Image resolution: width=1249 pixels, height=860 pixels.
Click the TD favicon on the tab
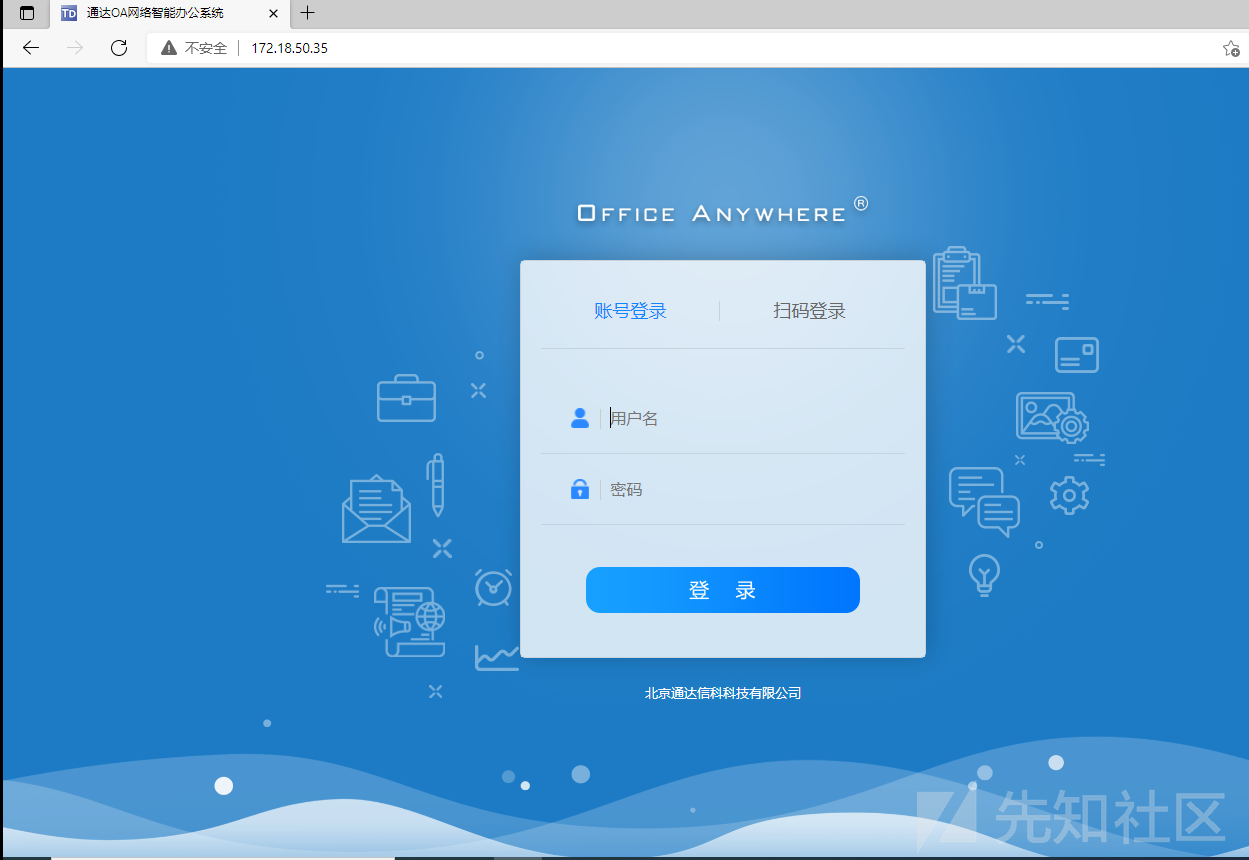click(x=69, y=14)
